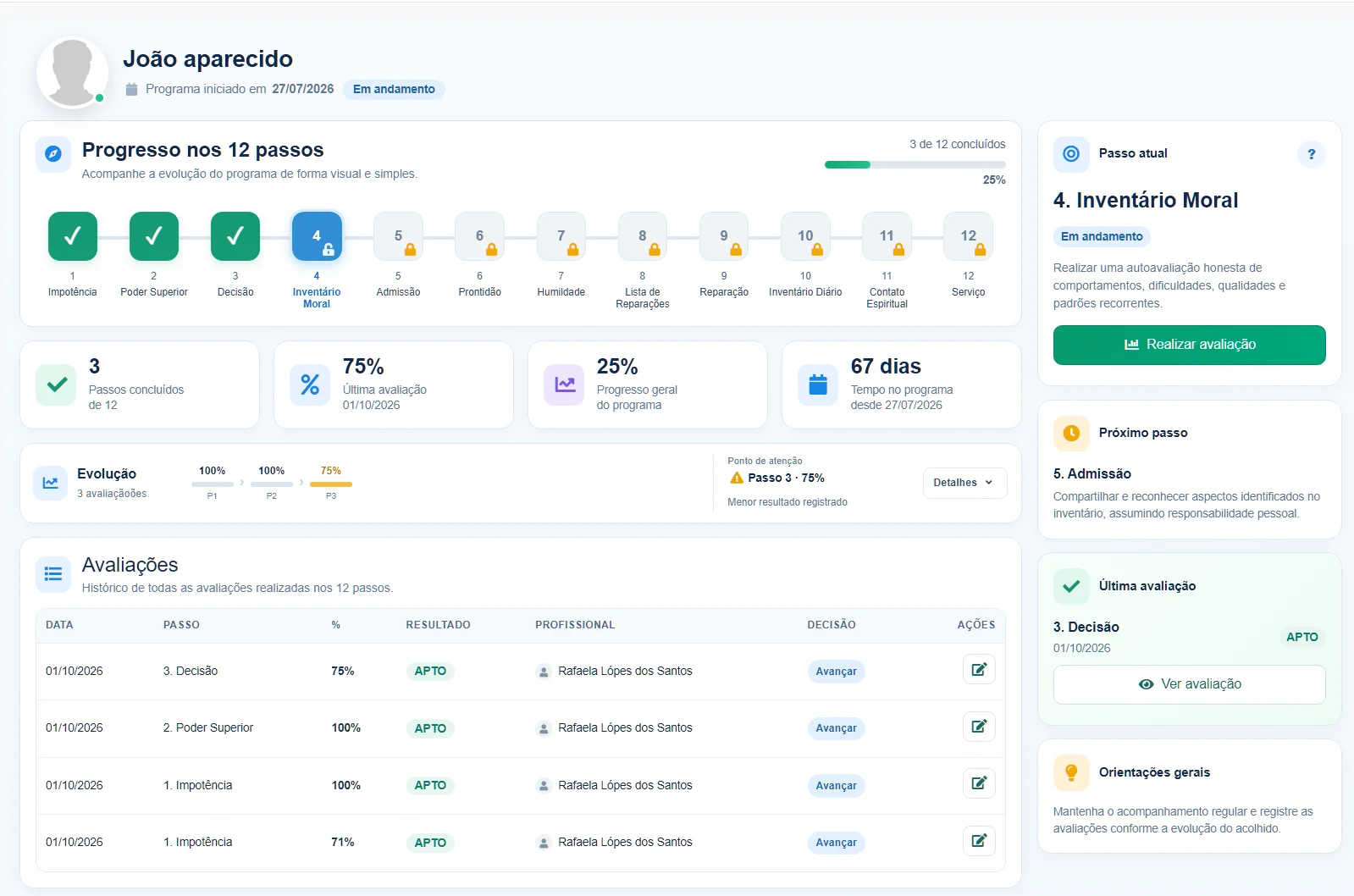The width and height of the screenshot is (1354, 896).
Task: Click locked step 10 Inventário Diário
Action: pos(805,236)
